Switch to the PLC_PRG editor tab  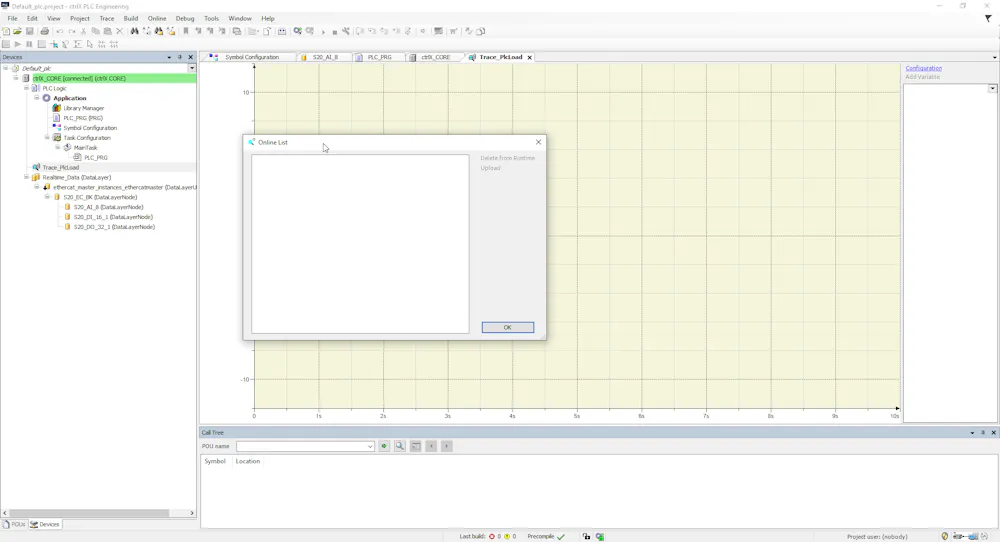379,57
